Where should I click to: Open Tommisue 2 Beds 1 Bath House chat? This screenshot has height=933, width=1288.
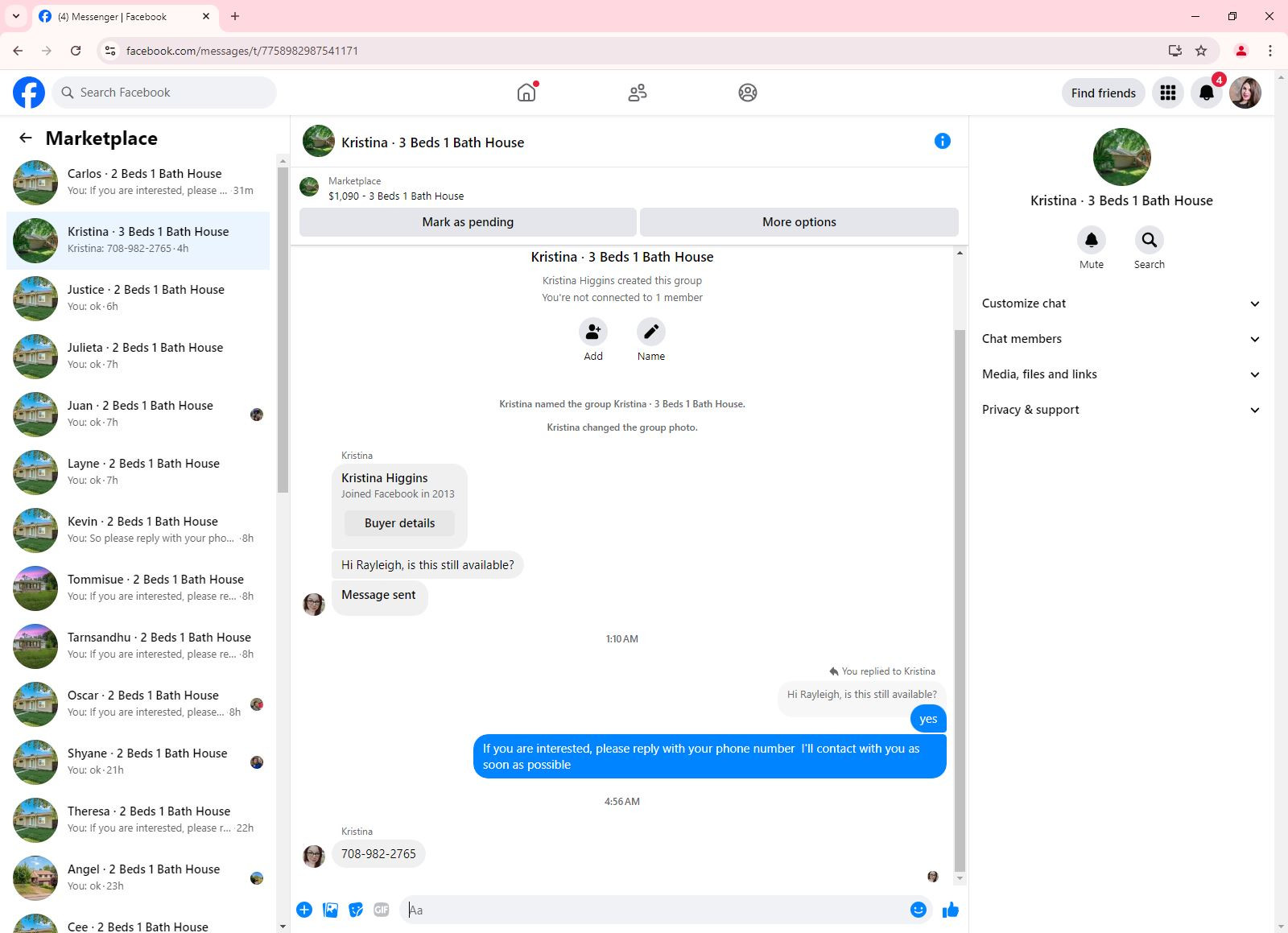138,588
